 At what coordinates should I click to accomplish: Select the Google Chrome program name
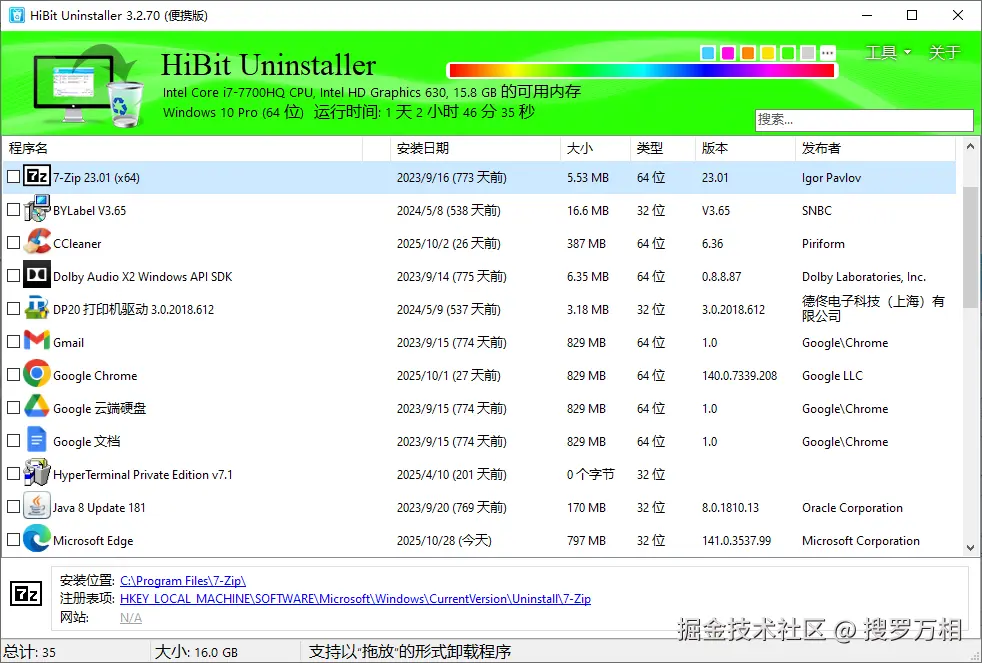click(x=95, y=376)
